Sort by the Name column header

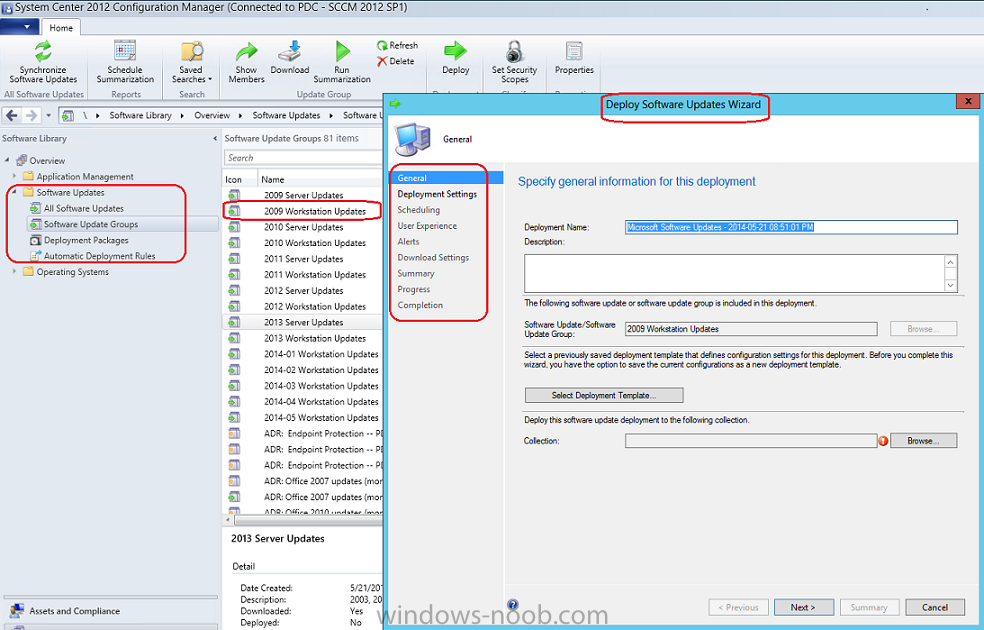click(x=272, y=179)
